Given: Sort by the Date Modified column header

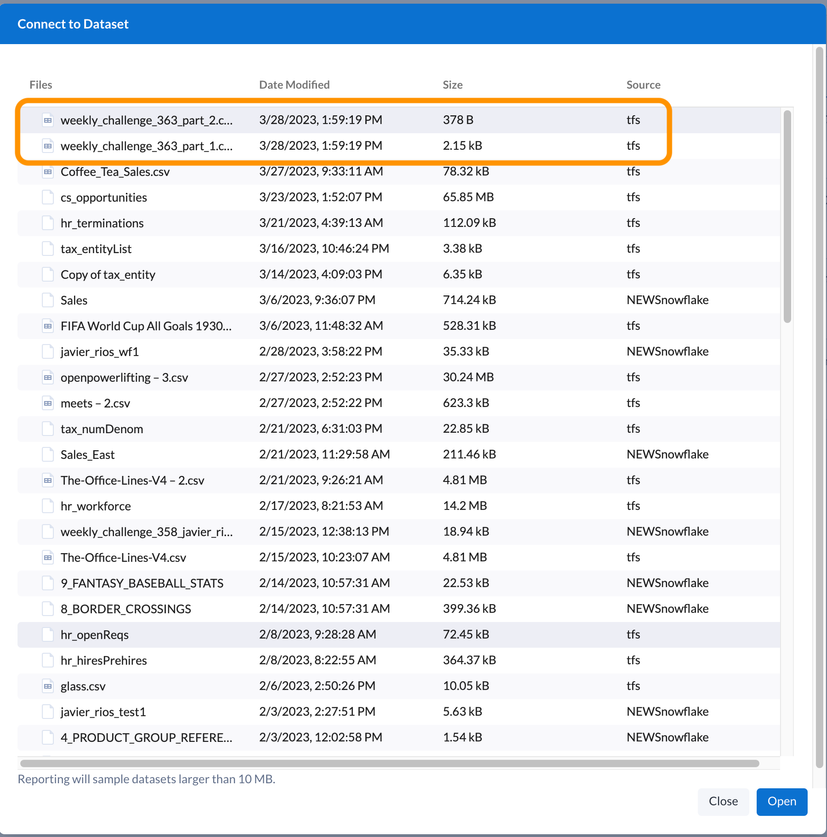Looking at the screenshot, I should coord(294,85).
